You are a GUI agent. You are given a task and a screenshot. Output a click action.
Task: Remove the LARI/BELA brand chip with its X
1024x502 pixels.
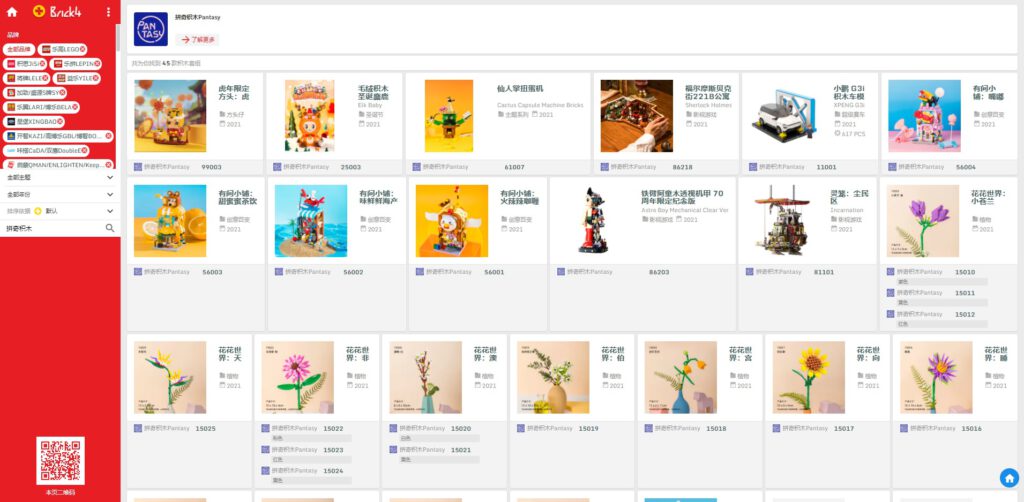pyautogui.click(x=75, y=107)
